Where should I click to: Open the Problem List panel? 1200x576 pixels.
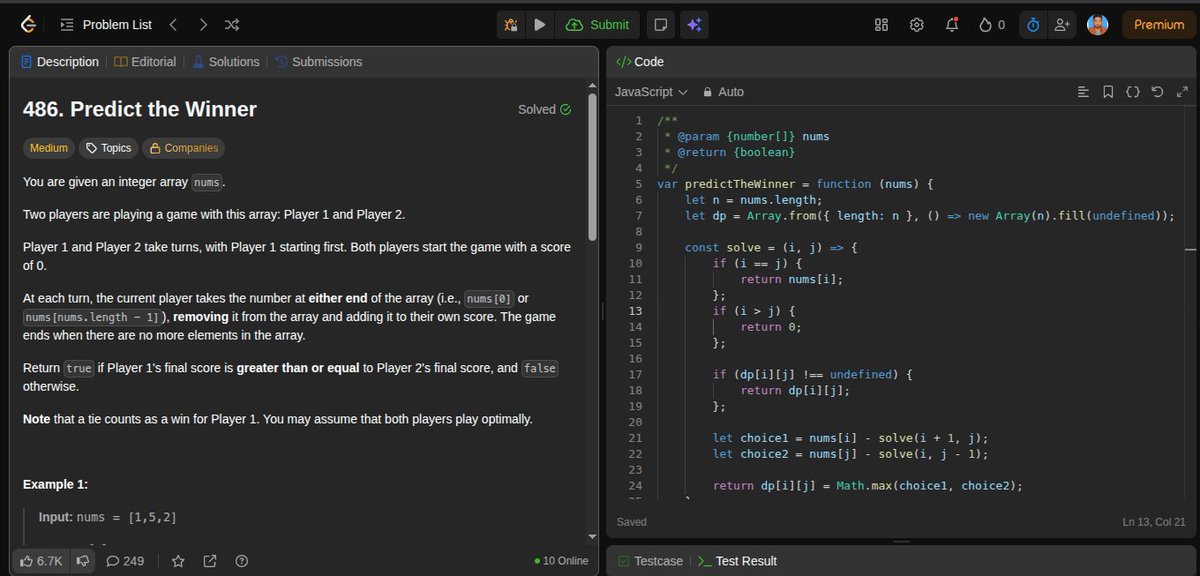pyautogui.click(x=106, y=25)
